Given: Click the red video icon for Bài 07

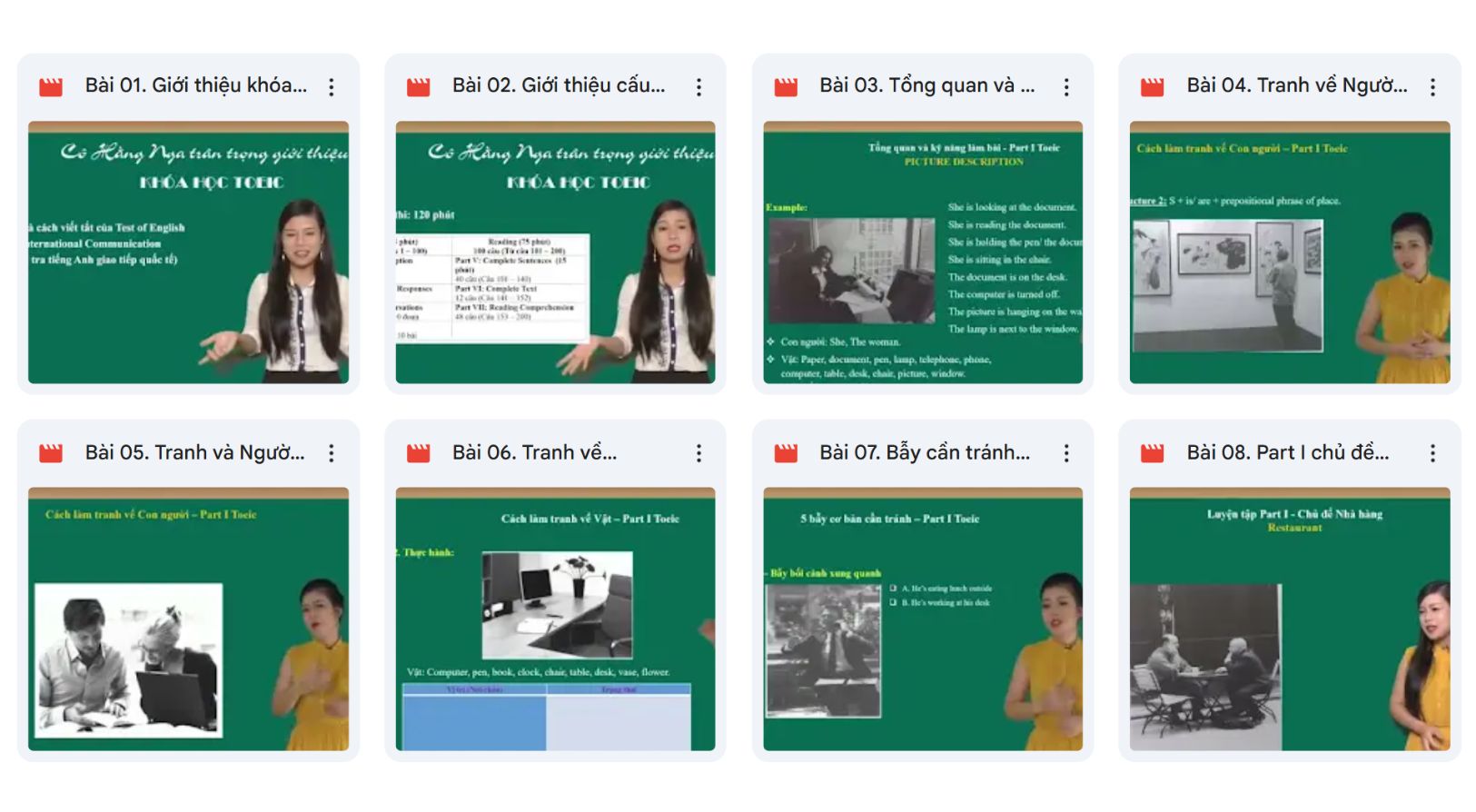Looking at the screenshot, I should coord(786,453).
